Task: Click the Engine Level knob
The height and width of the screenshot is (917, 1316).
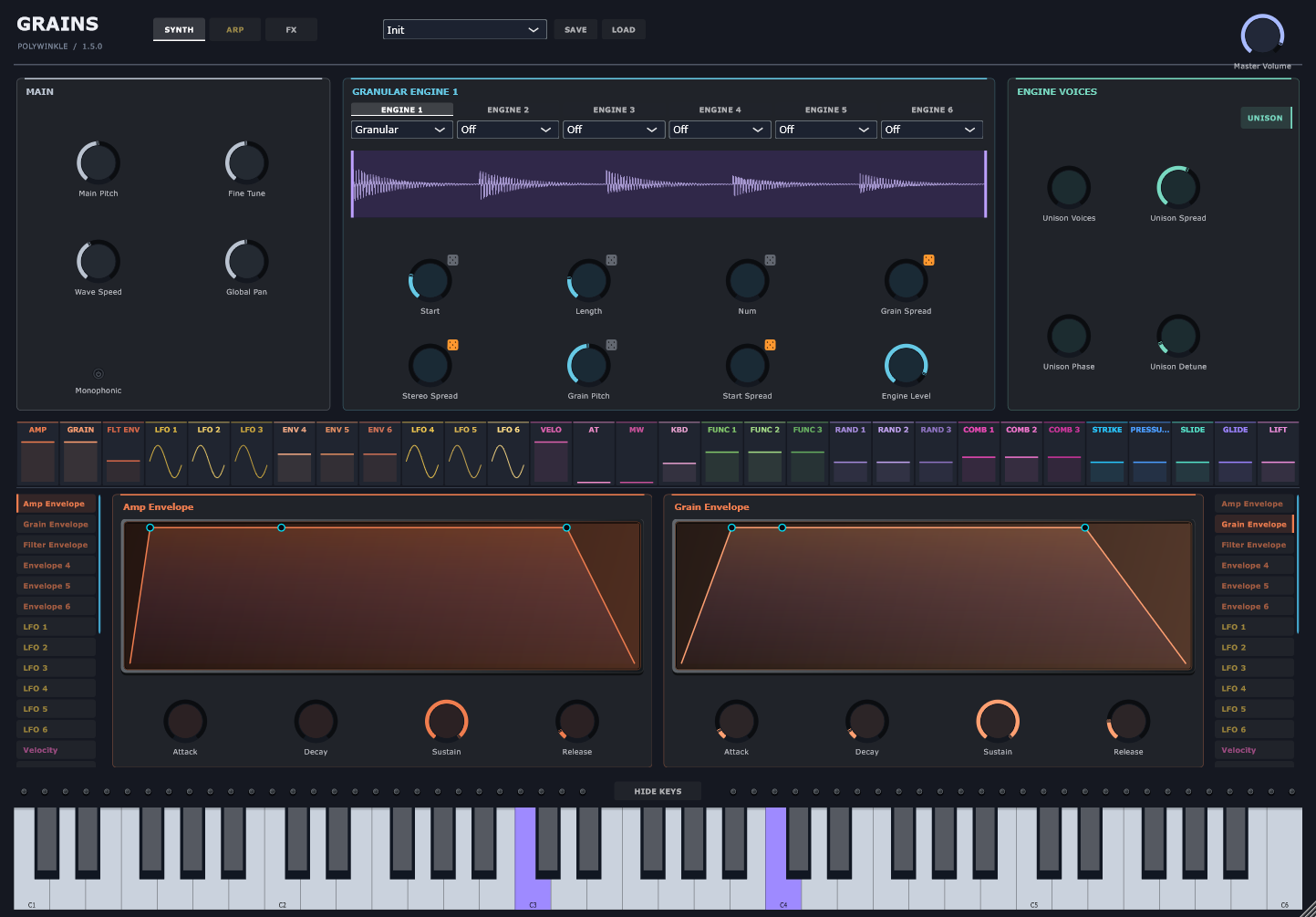Action: [907, 366]
